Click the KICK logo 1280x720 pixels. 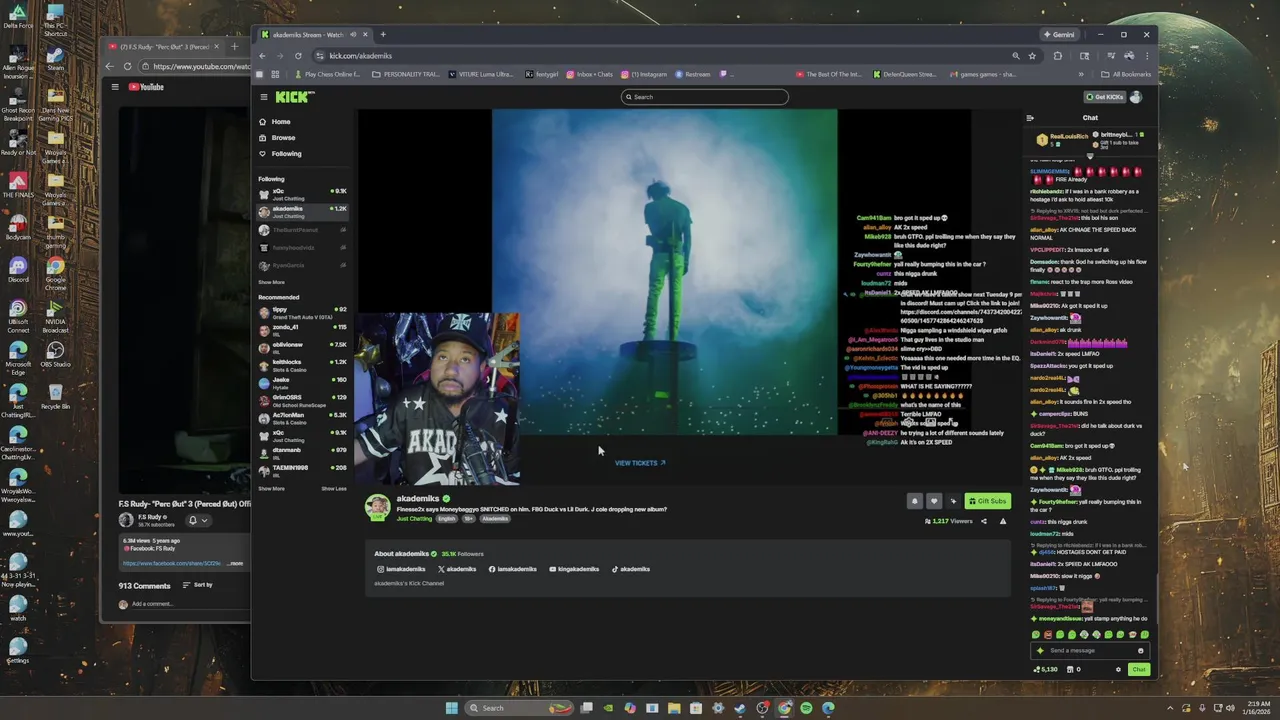pyautogui.click(x=295, y=97)
